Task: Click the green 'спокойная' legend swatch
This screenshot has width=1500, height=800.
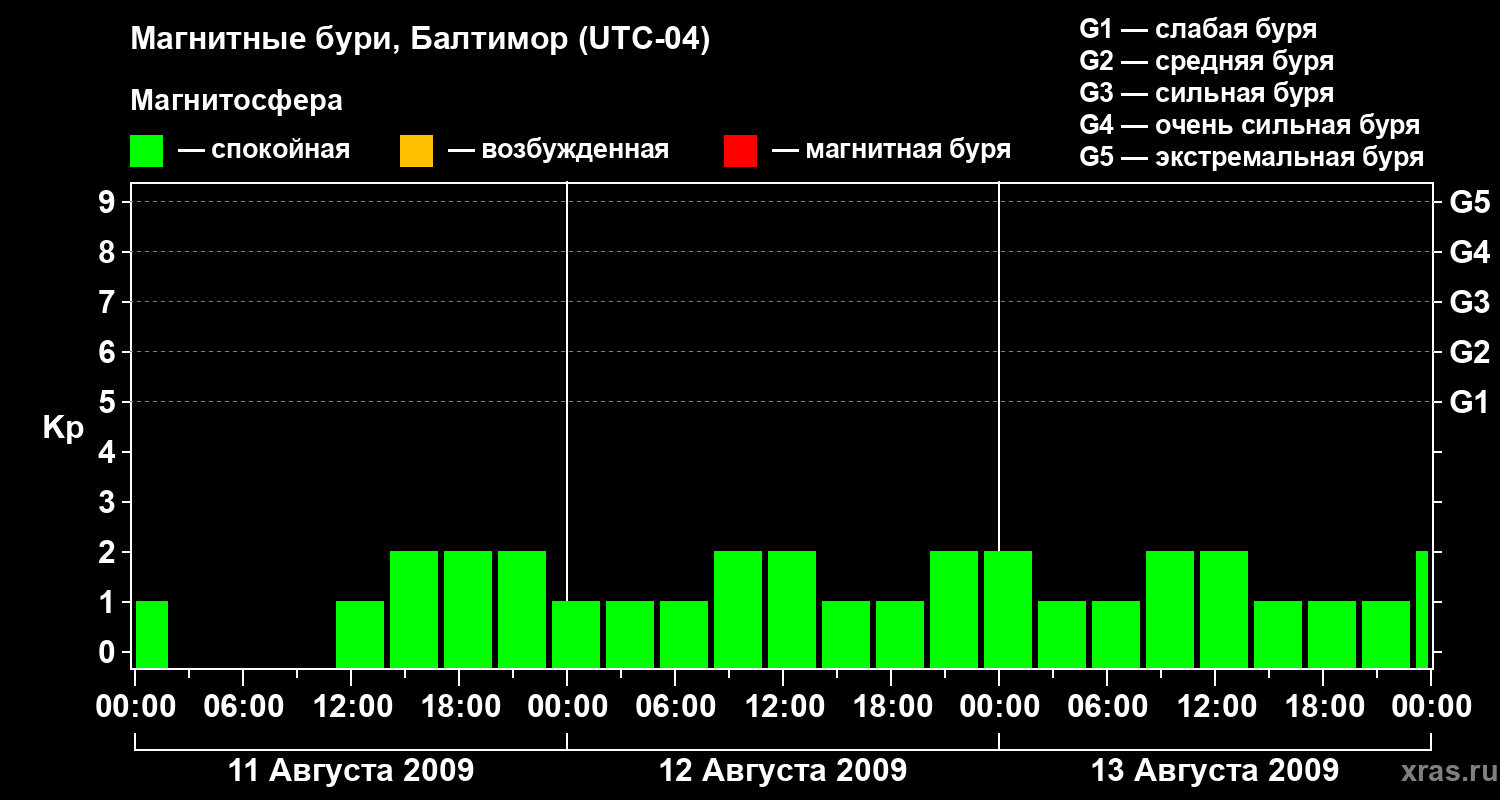Action: coord(146,151)
